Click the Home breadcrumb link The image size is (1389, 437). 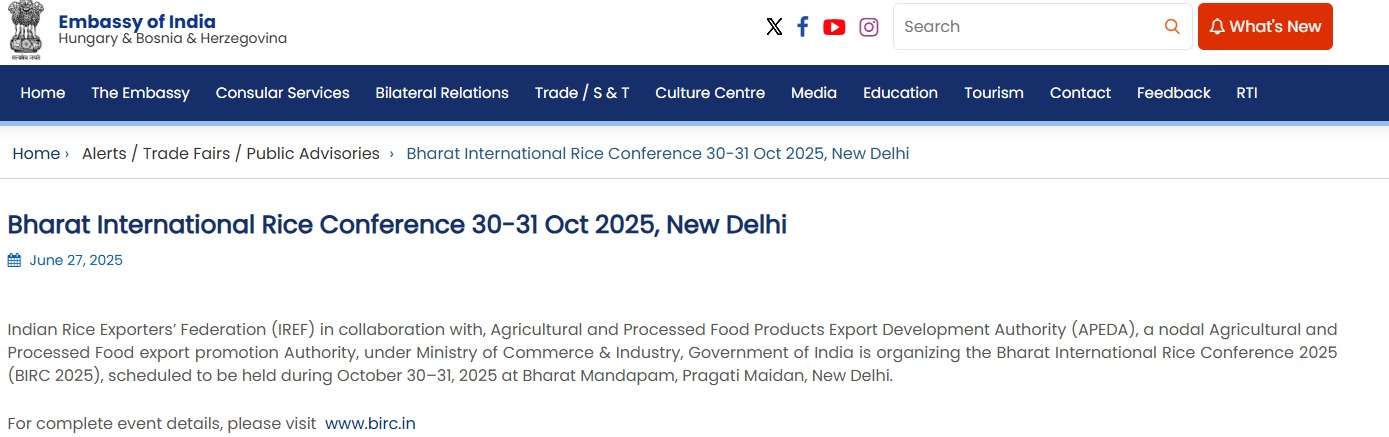(36, 154)
